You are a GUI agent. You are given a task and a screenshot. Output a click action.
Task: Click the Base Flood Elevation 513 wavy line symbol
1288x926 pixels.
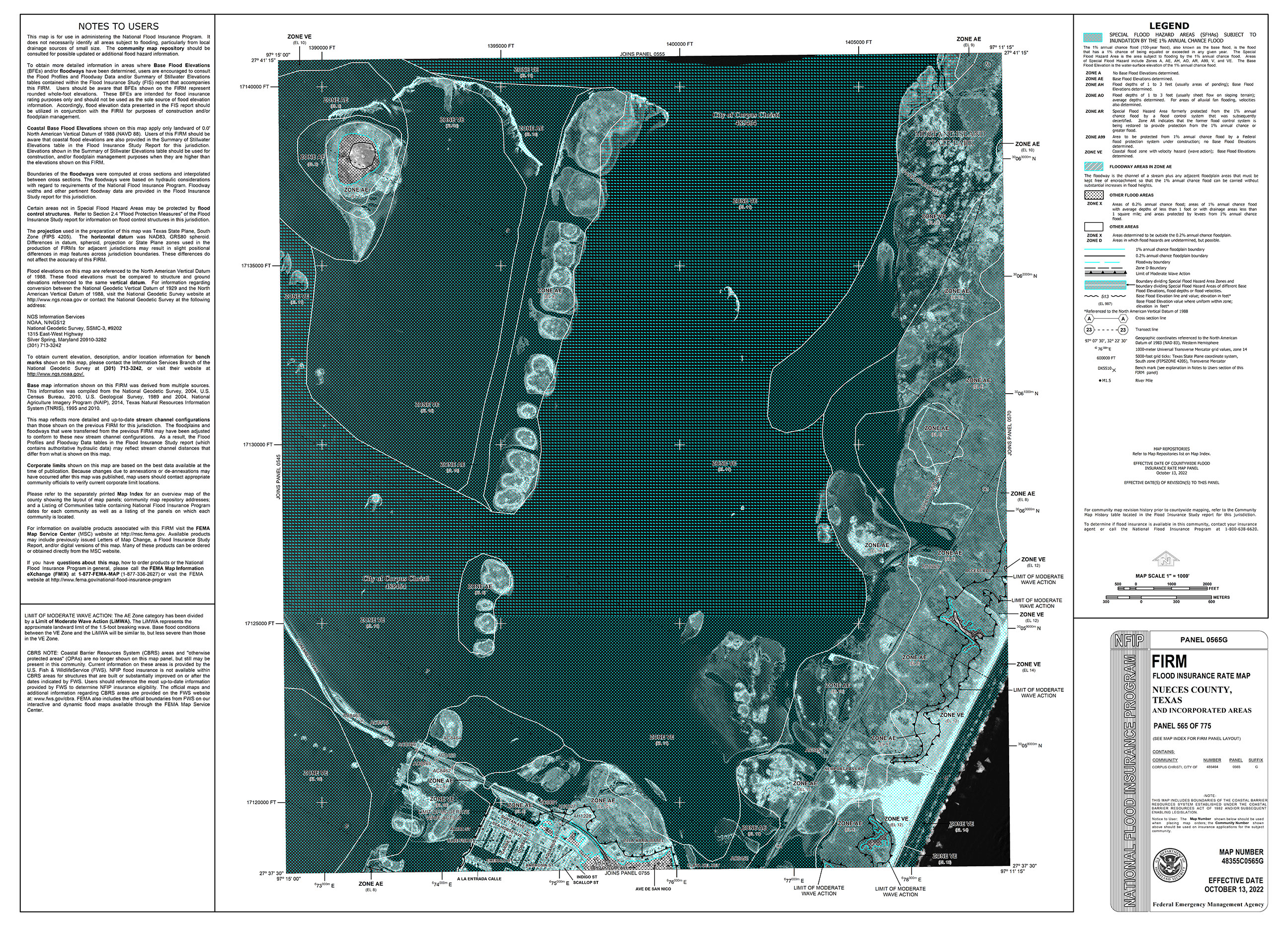(x=1105, y=297)
